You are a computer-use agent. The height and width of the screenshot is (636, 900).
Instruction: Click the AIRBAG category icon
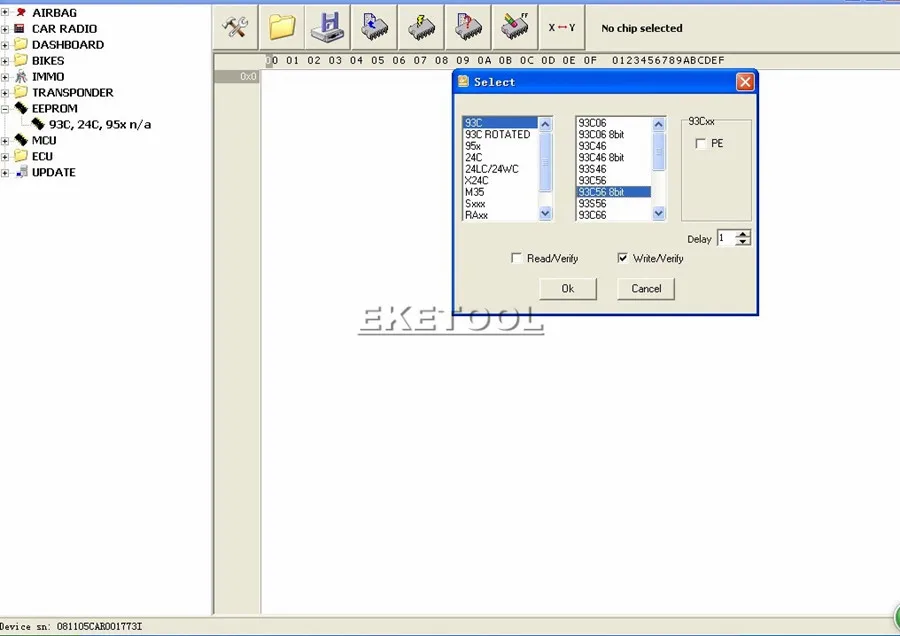coord(21,12)
